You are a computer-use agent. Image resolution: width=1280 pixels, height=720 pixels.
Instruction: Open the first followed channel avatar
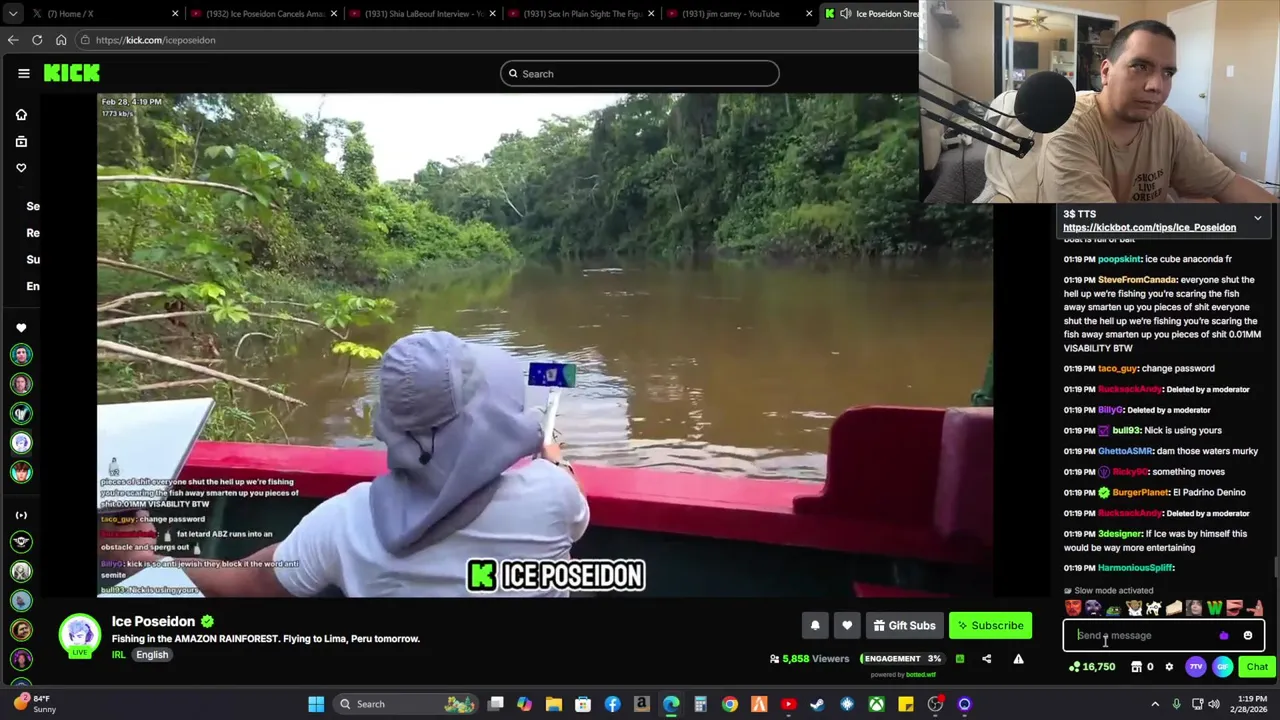21,355
